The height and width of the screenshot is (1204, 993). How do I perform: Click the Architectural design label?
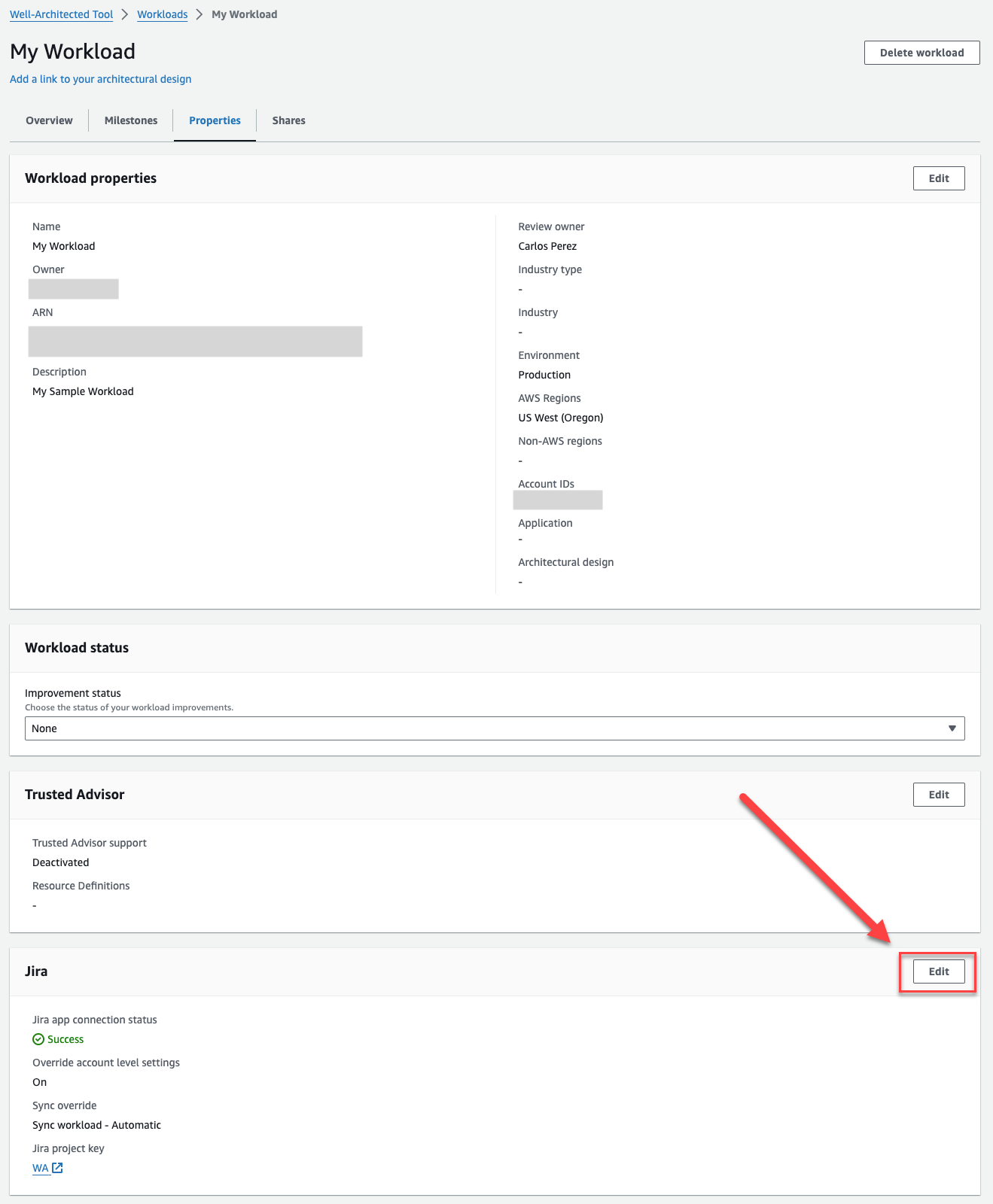tap(566, 562)
